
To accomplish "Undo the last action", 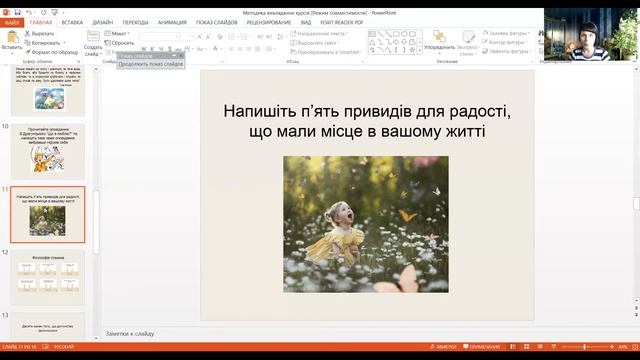I will [29, 13].
